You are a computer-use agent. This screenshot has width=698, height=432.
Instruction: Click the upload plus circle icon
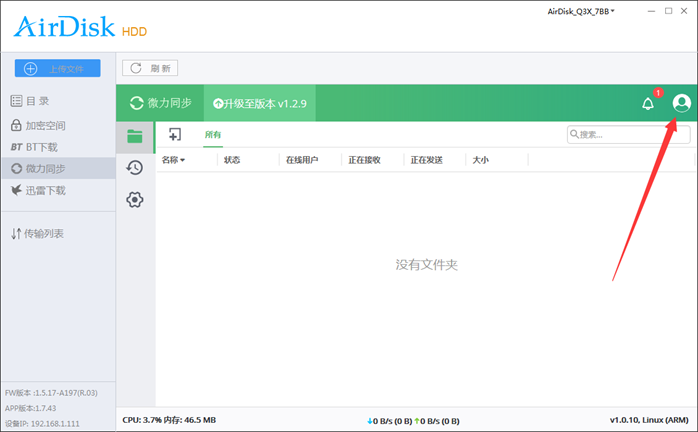30,69
